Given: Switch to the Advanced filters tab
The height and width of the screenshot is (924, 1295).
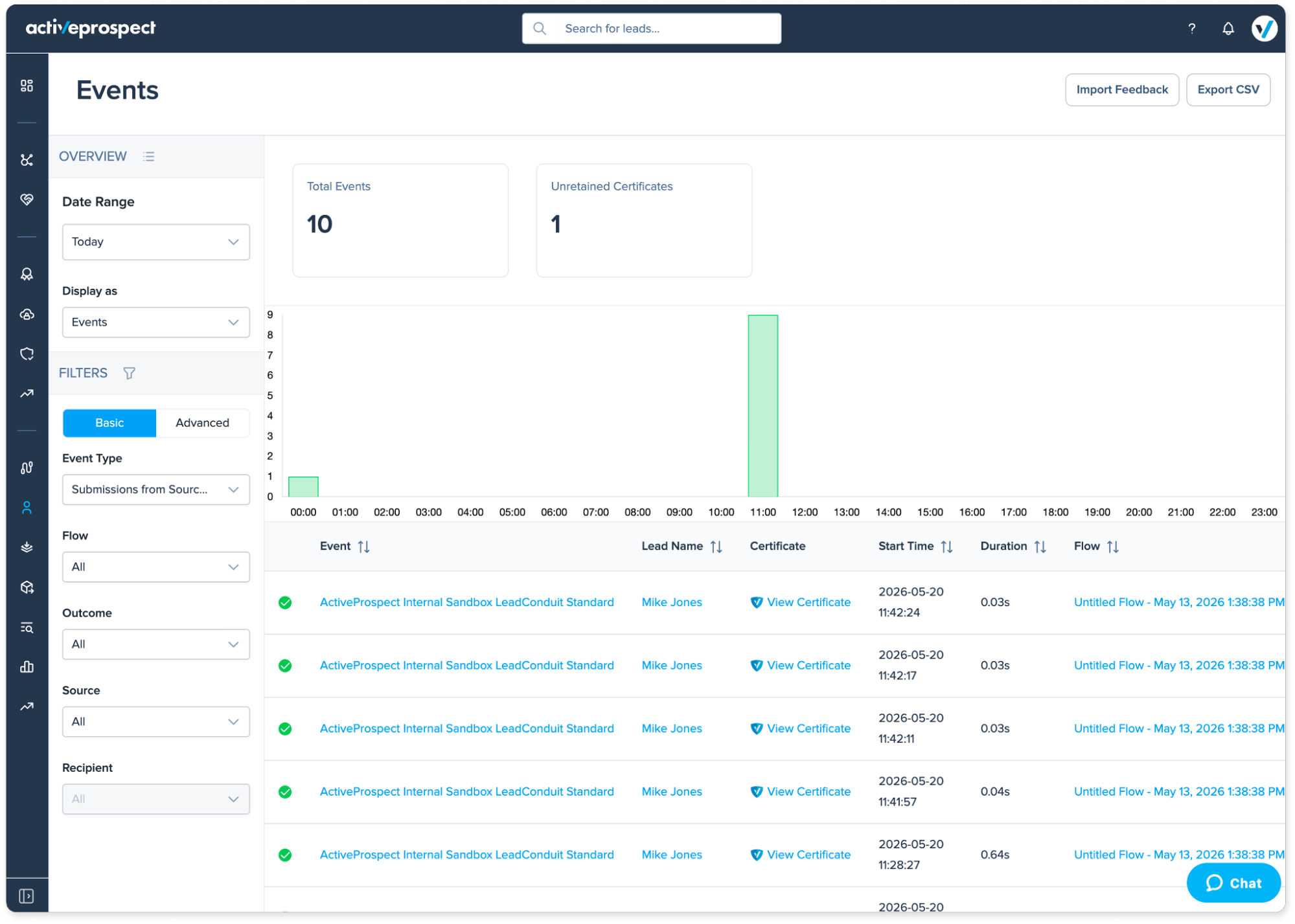Looking at the screenshot, I should coord(202,423).
